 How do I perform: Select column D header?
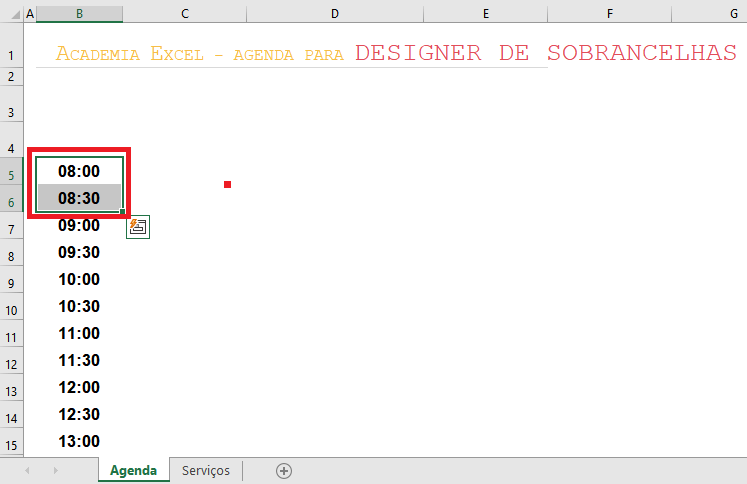tap(335, 14)
